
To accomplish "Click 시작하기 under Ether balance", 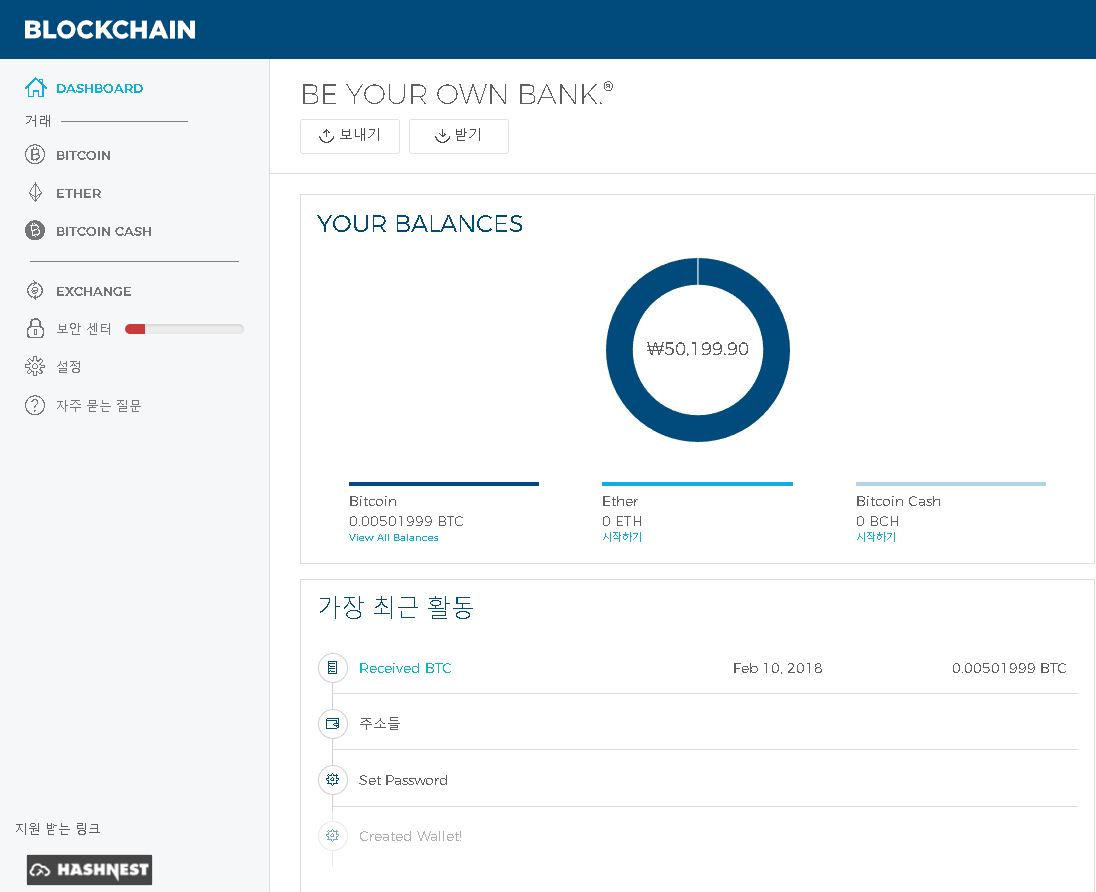I will coord(622,538).
